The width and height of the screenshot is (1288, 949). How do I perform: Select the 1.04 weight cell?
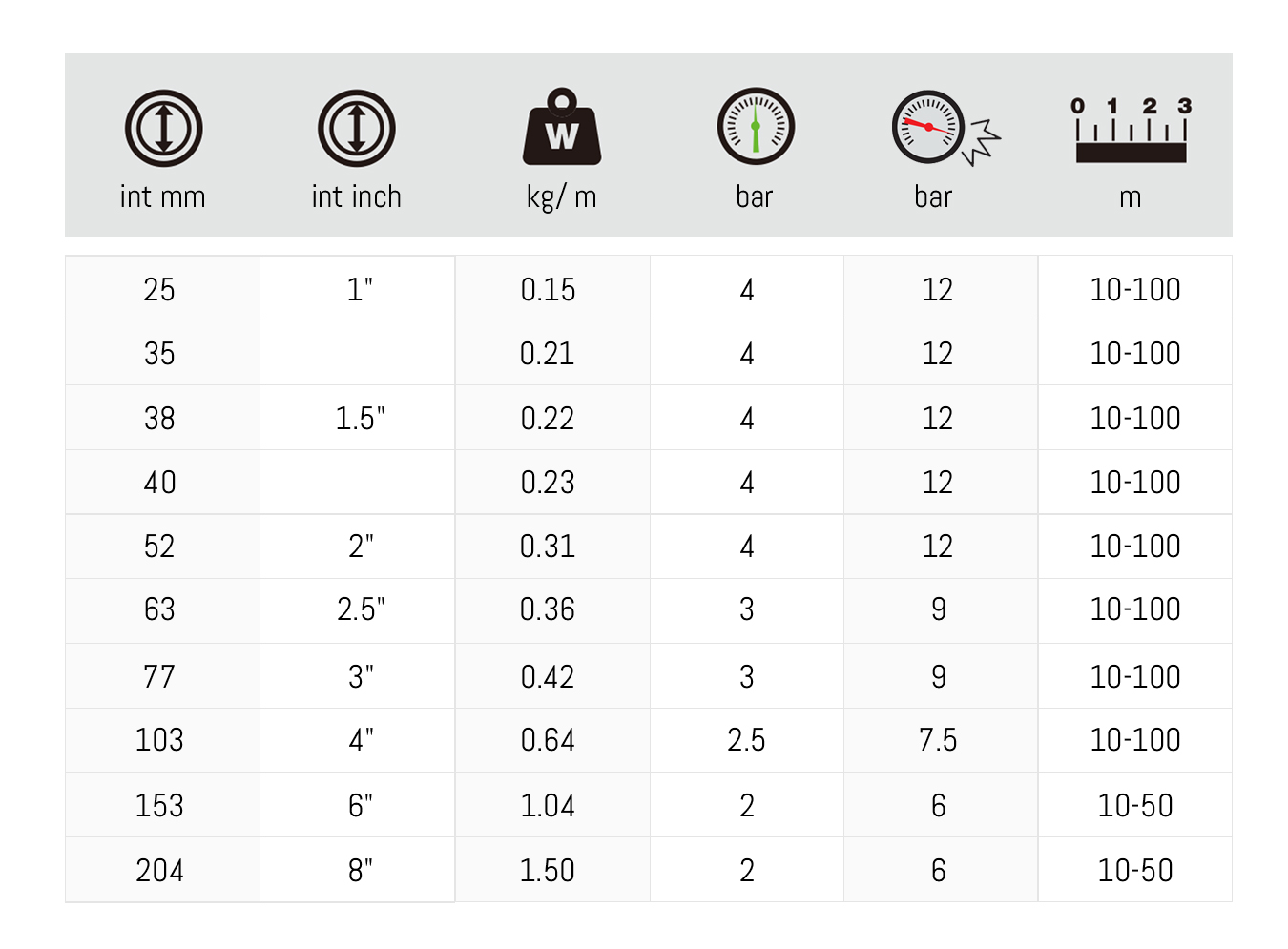pos(548,806)
